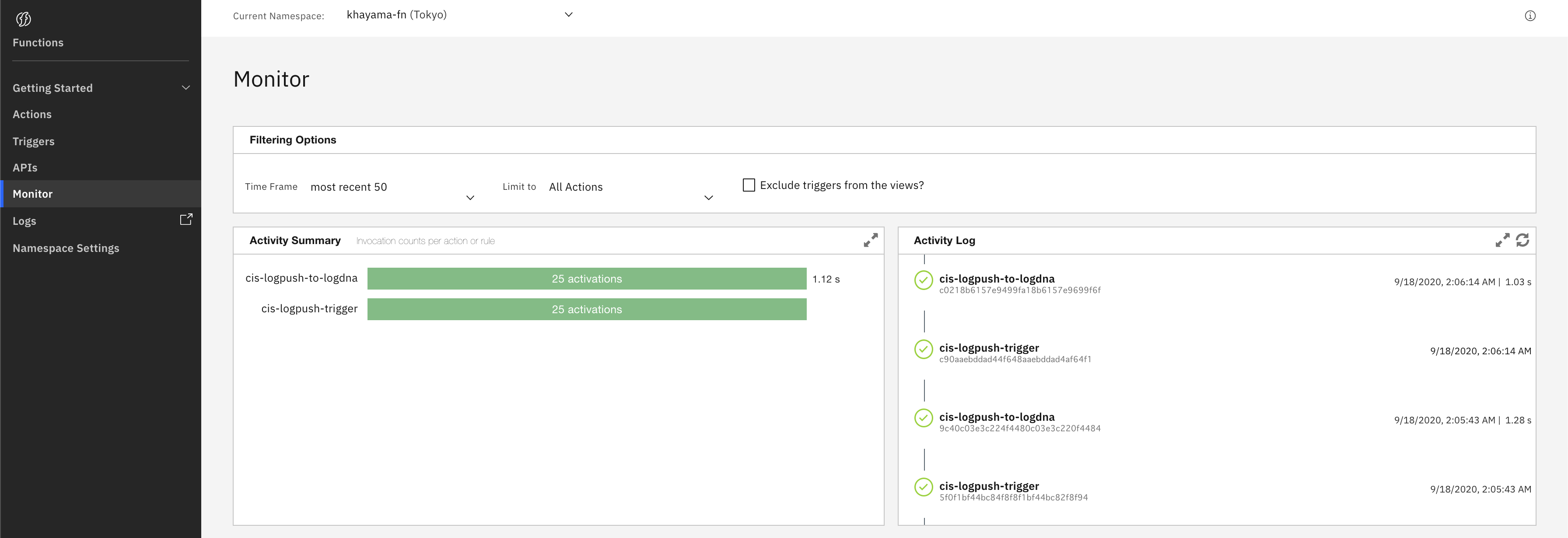Click the Functions logo icon
This screenshot has width=1568, height=538.
click(x=23, y=19)
